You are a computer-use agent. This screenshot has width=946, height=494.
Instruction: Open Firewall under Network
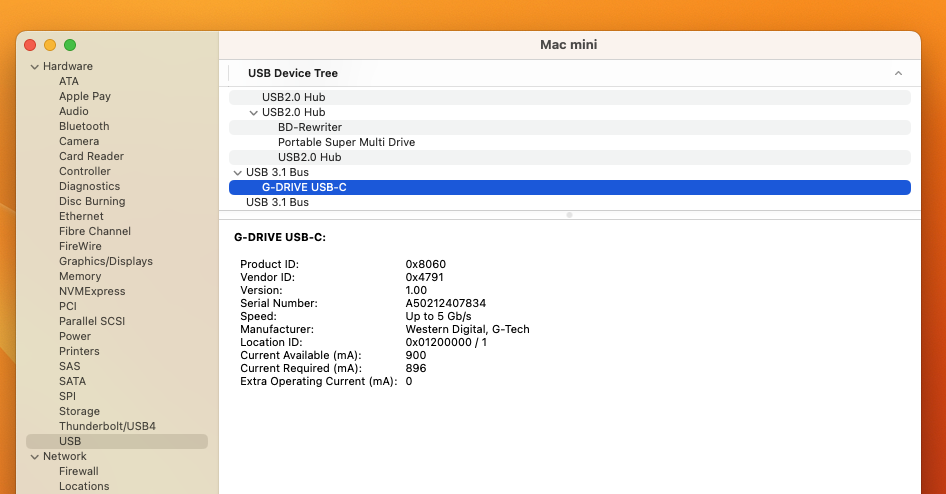(78, 471)
